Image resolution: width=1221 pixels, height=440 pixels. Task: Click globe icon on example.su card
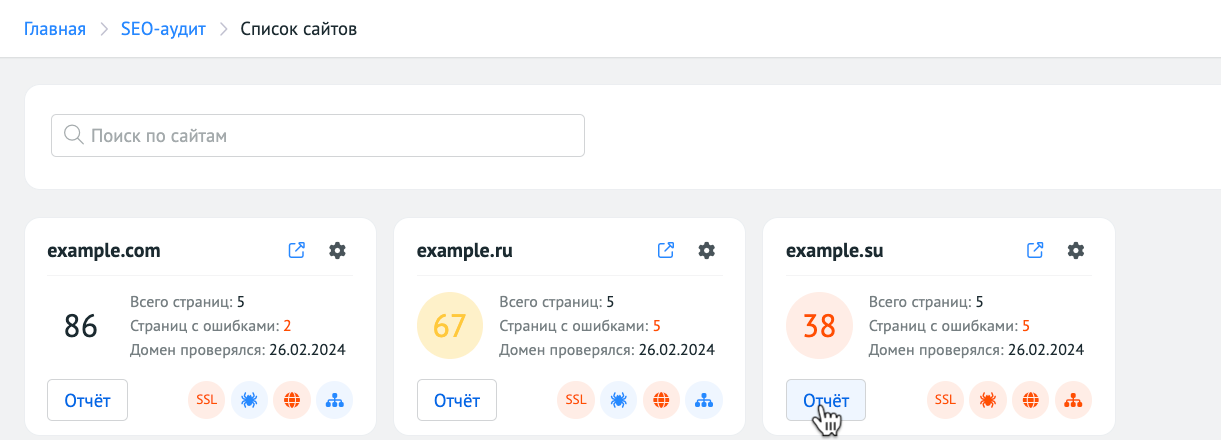pyautogui.click(x=1031, y=400)
